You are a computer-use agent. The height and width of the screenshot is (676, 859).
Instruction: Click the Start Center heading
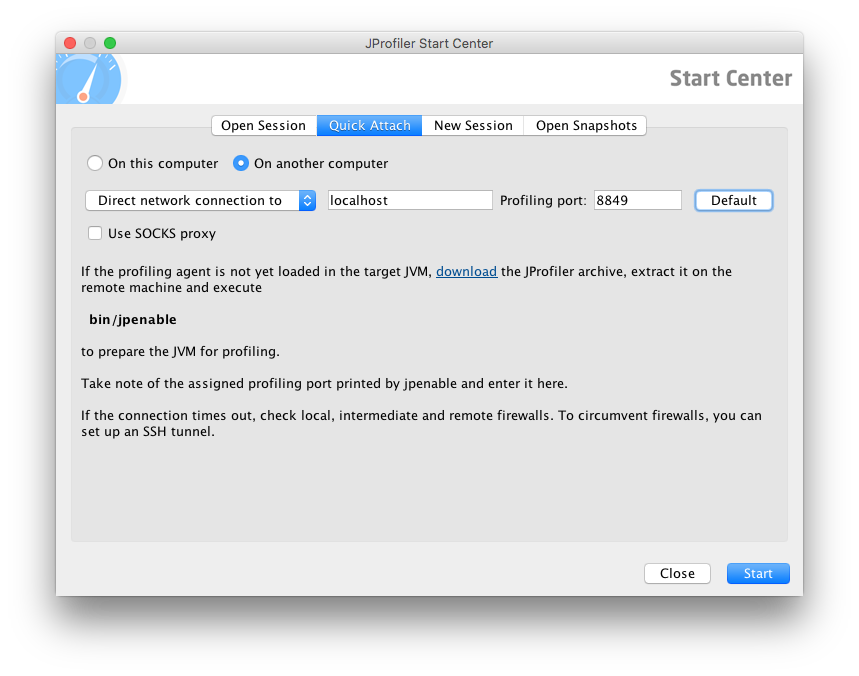[x=731, y=78]
